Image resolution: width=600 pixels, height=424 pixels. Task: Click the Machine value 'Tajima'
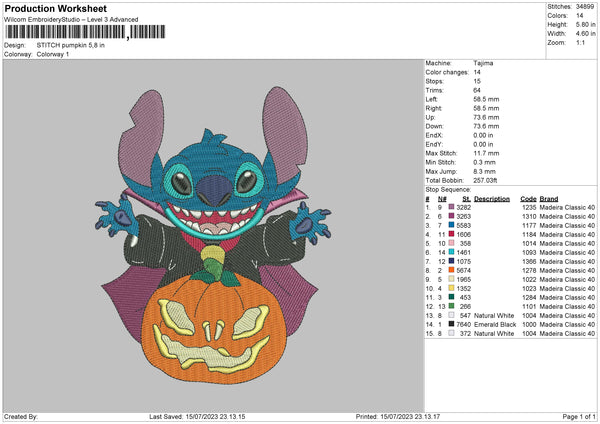coord(483,63)
